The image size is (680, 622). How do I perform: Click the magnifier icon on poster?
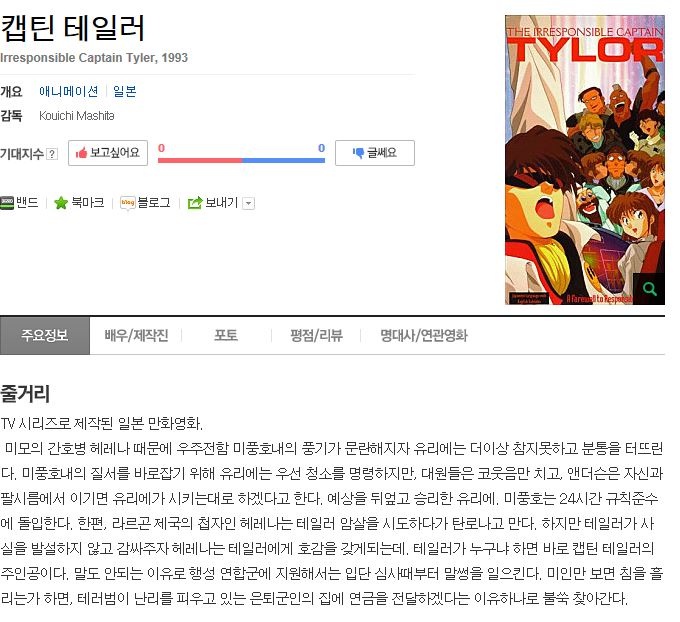click(x=649, y=289)
